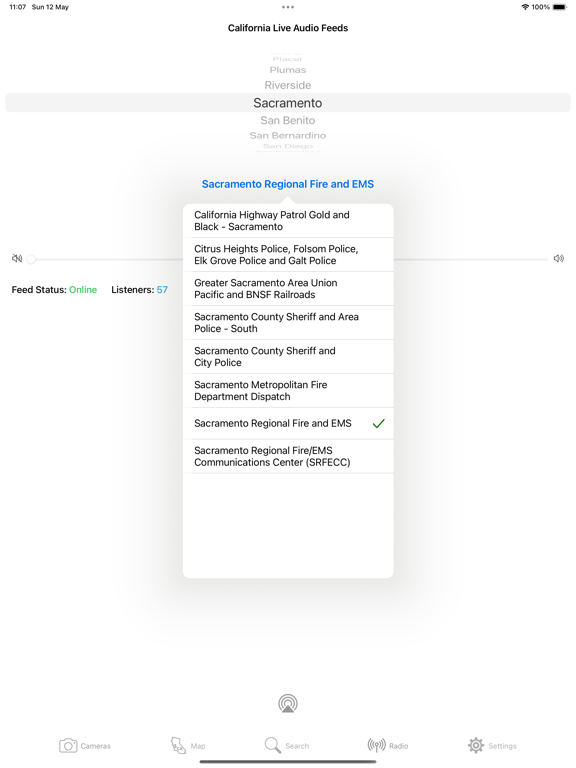Open the Search magnifier icon
Viewport: 576px width, 768px height.
point(272,745)
